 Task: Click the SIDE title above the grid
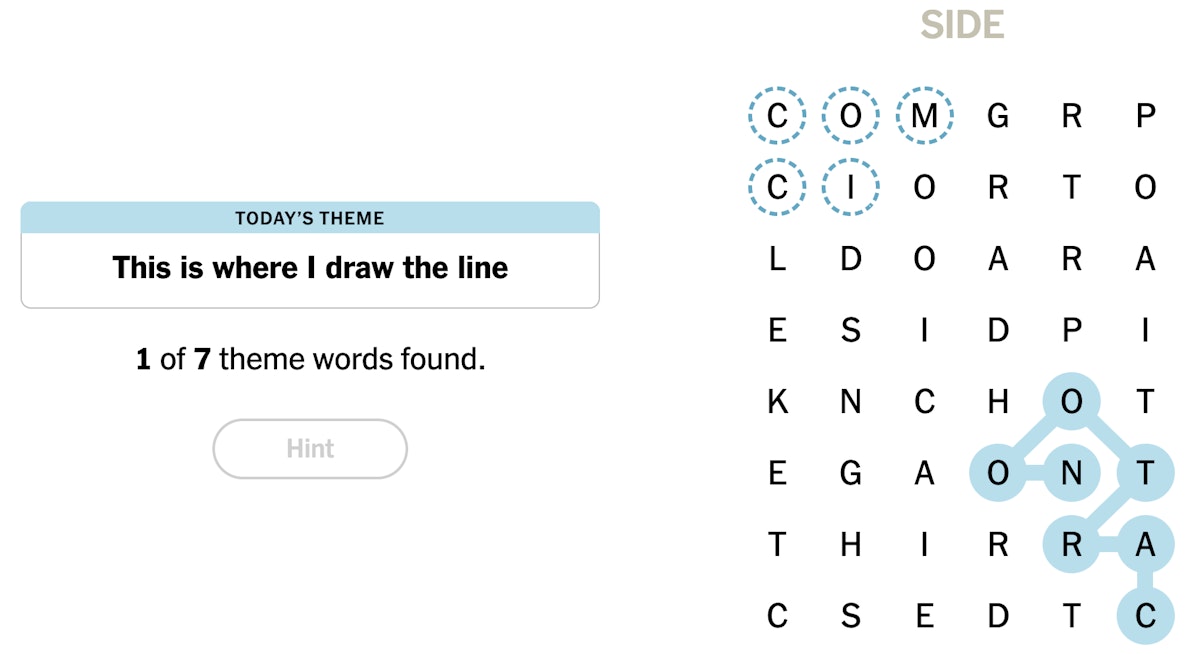963,25
